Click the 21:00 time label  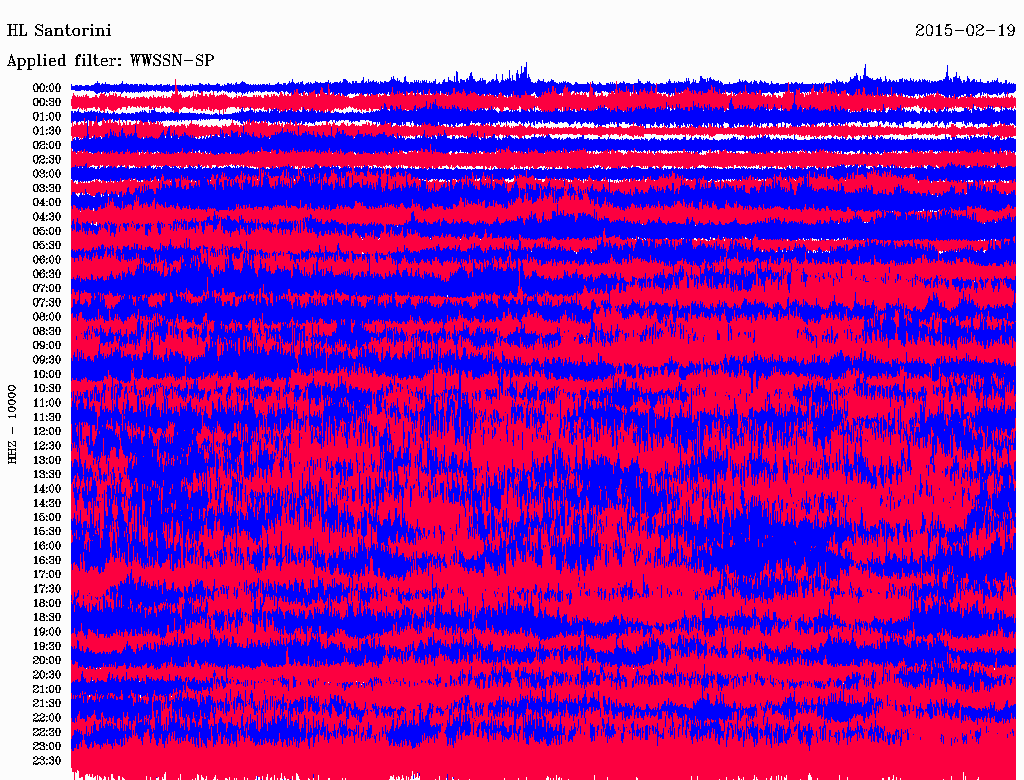(x=46, y=689)
